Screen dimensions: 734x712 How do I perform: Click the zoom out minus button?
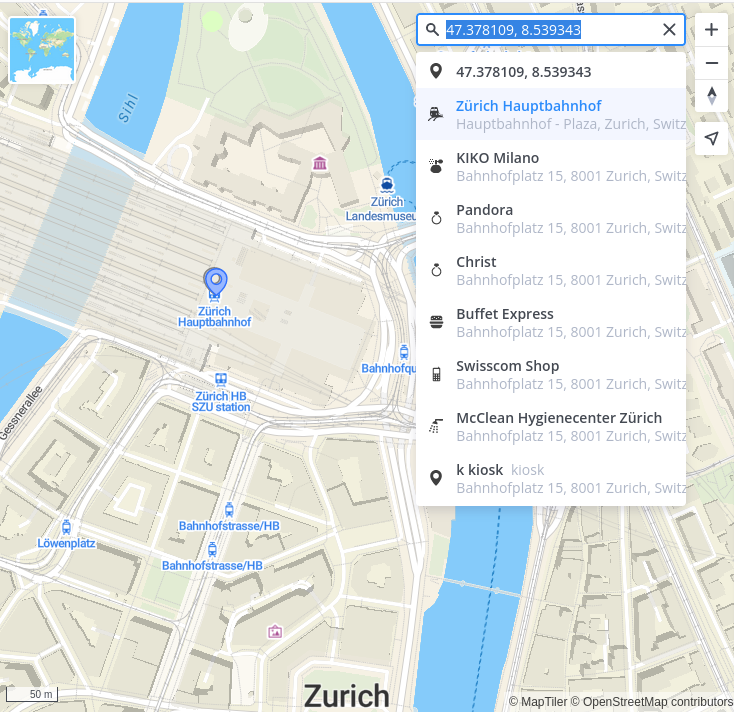coord(711,63)
